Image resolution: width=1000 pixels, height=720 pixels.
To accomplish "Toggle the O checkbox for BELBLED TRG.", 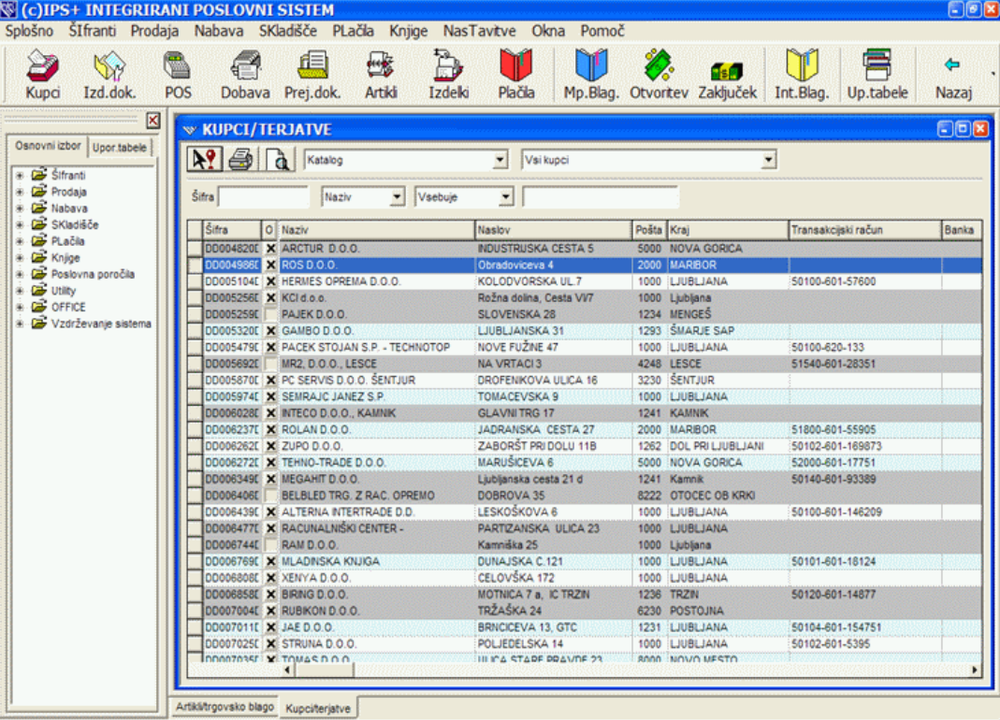I will 270,496.
